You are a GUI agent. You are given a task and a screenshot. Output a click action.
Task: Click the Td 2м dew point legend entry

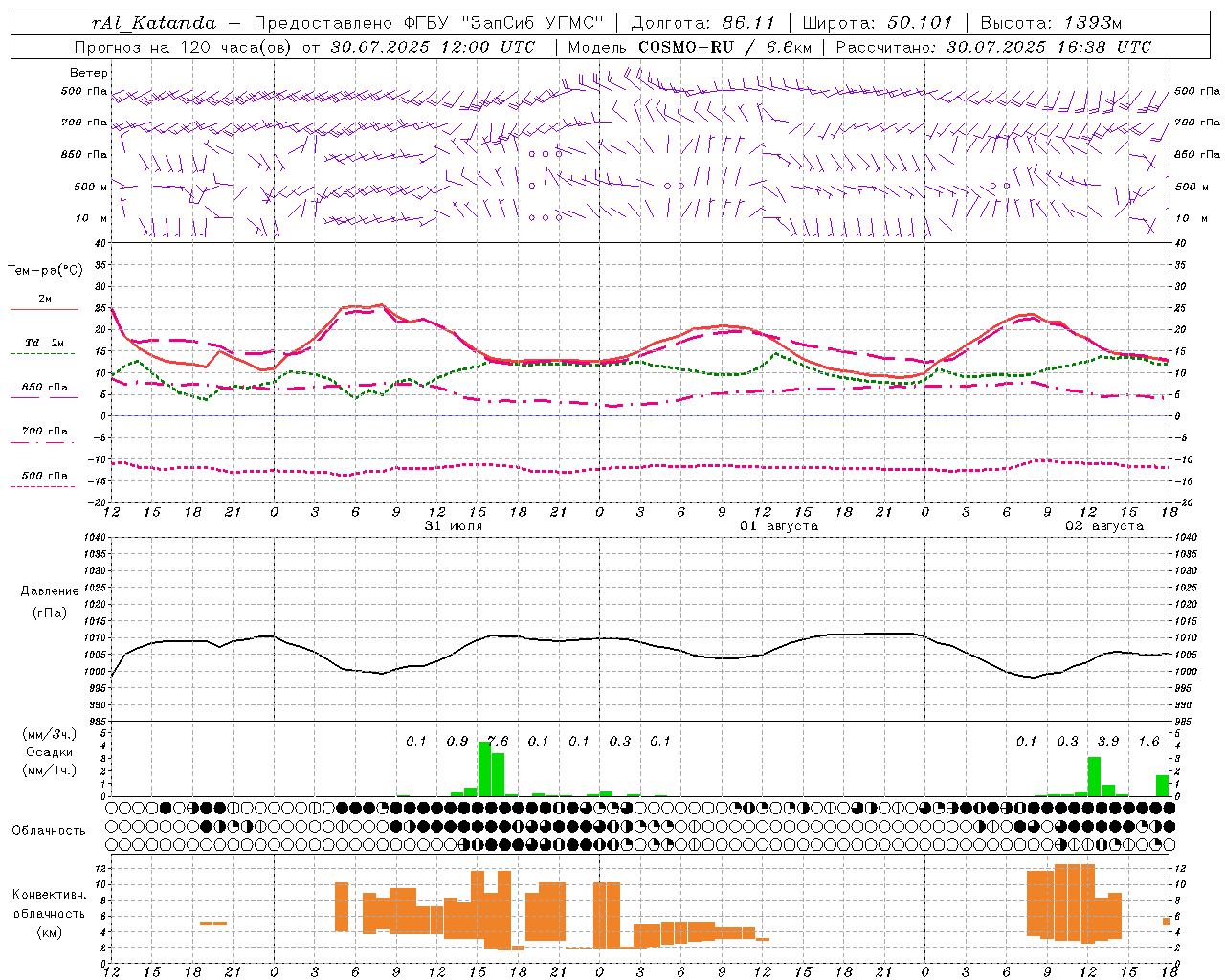click(x=45, y=343)
